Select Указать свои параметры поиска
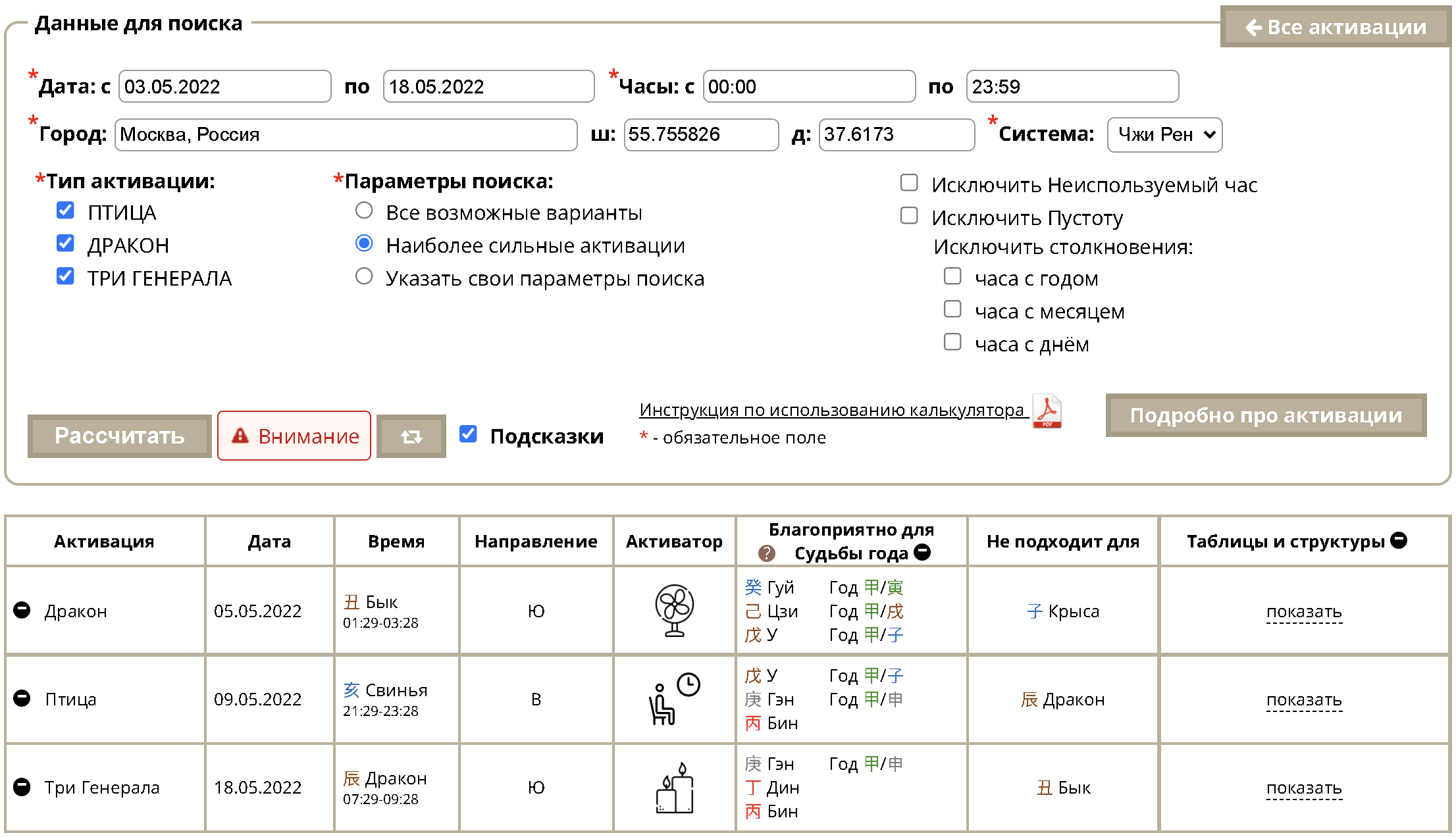This screenshot has width=1456, height=837. (364, 276)
